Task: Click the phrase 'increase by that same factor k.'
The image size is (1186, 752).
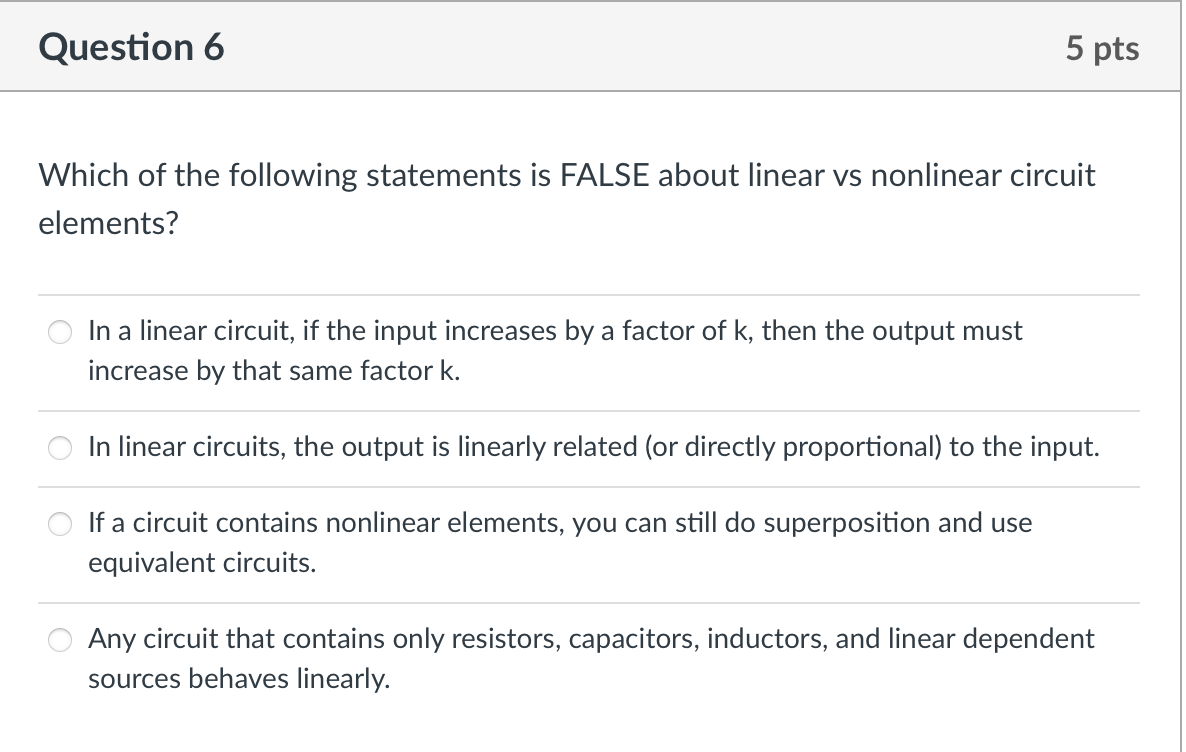Action: click(x=272, y=370)
